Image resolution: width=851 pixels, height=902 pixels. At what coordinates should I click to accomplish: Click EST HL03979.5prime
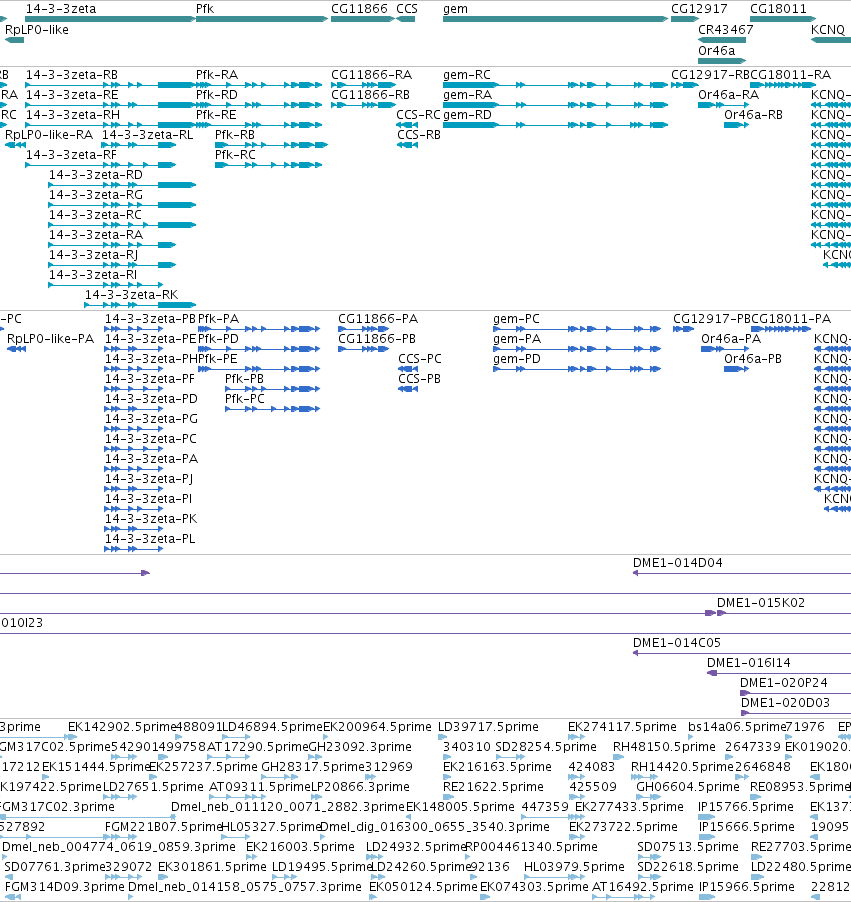pyautogui.click(x=574, y=867)
